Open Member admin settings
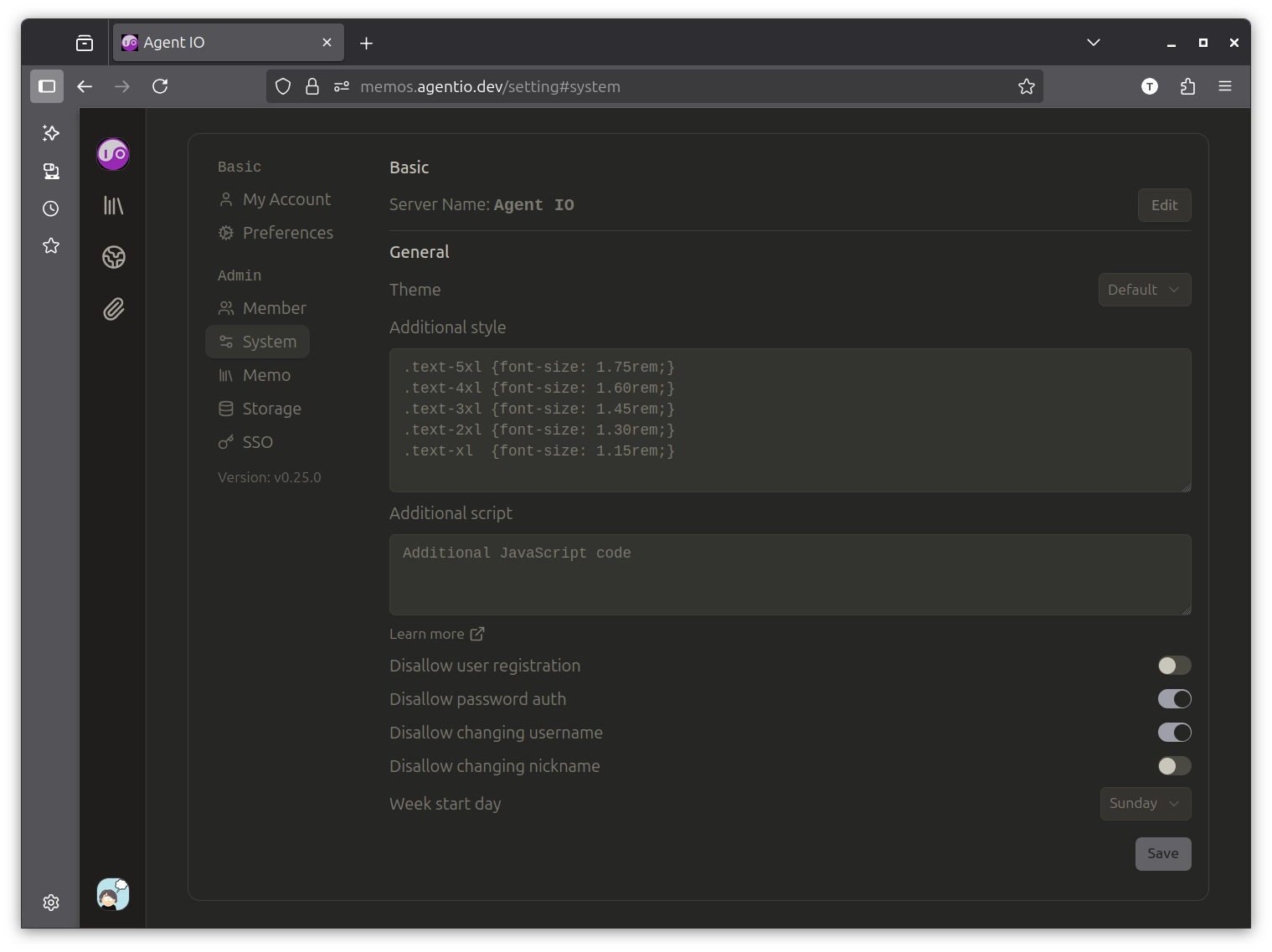 point(262,308)
